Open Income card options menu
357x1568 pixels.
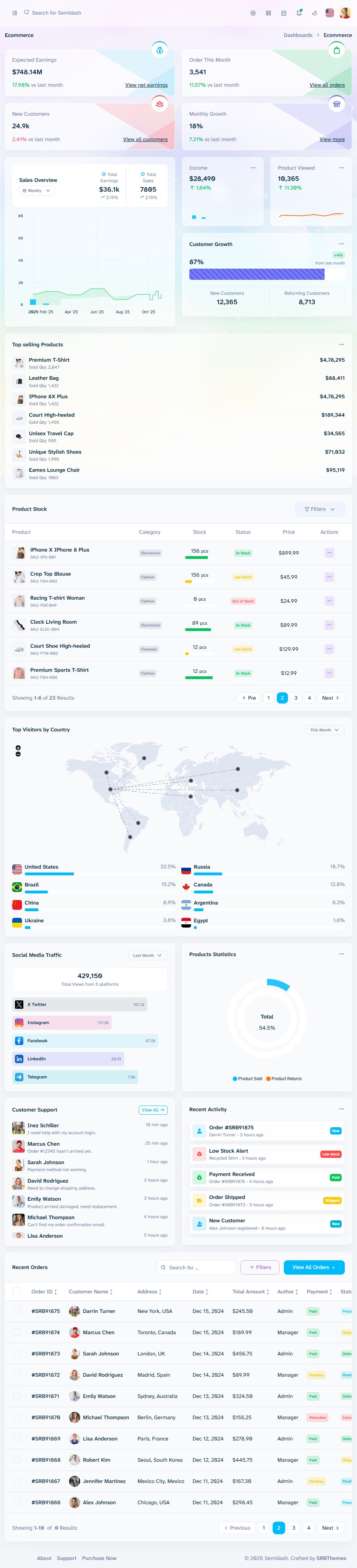pyautogui.click(x=253, y=168)
